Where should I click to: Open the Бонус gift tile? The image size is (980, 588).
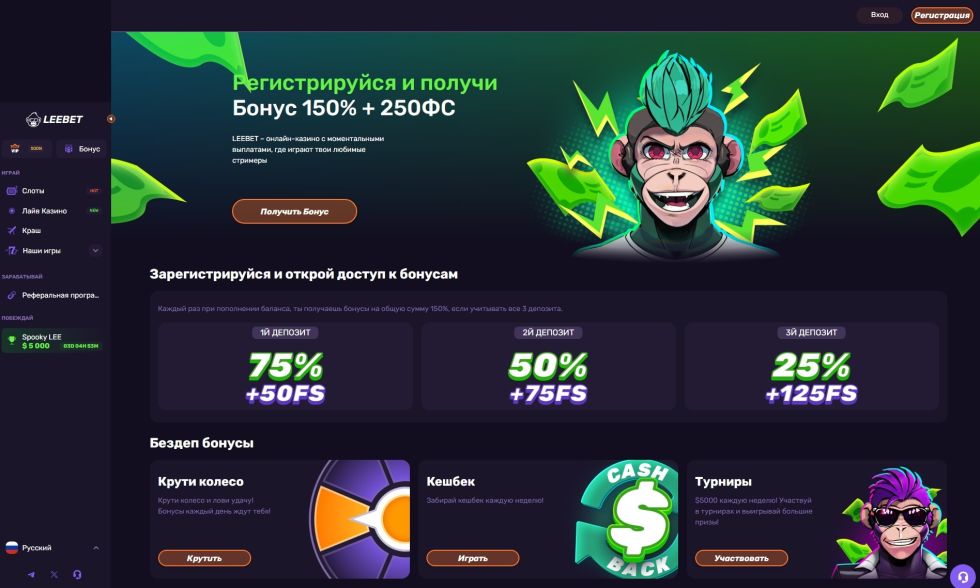[x=82, y=149]
